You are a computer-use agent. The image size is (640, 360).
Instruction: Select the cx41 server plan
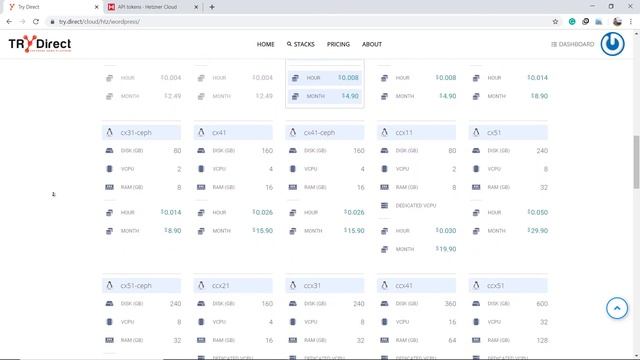(233, 133)
